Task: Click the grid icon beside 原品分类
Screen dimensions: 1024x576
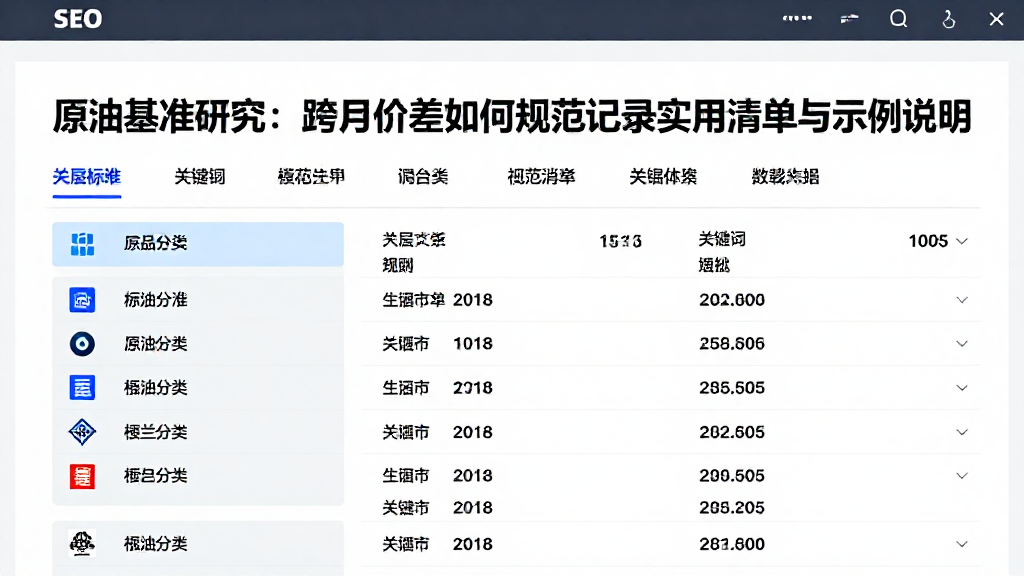Action: point(82,244)
